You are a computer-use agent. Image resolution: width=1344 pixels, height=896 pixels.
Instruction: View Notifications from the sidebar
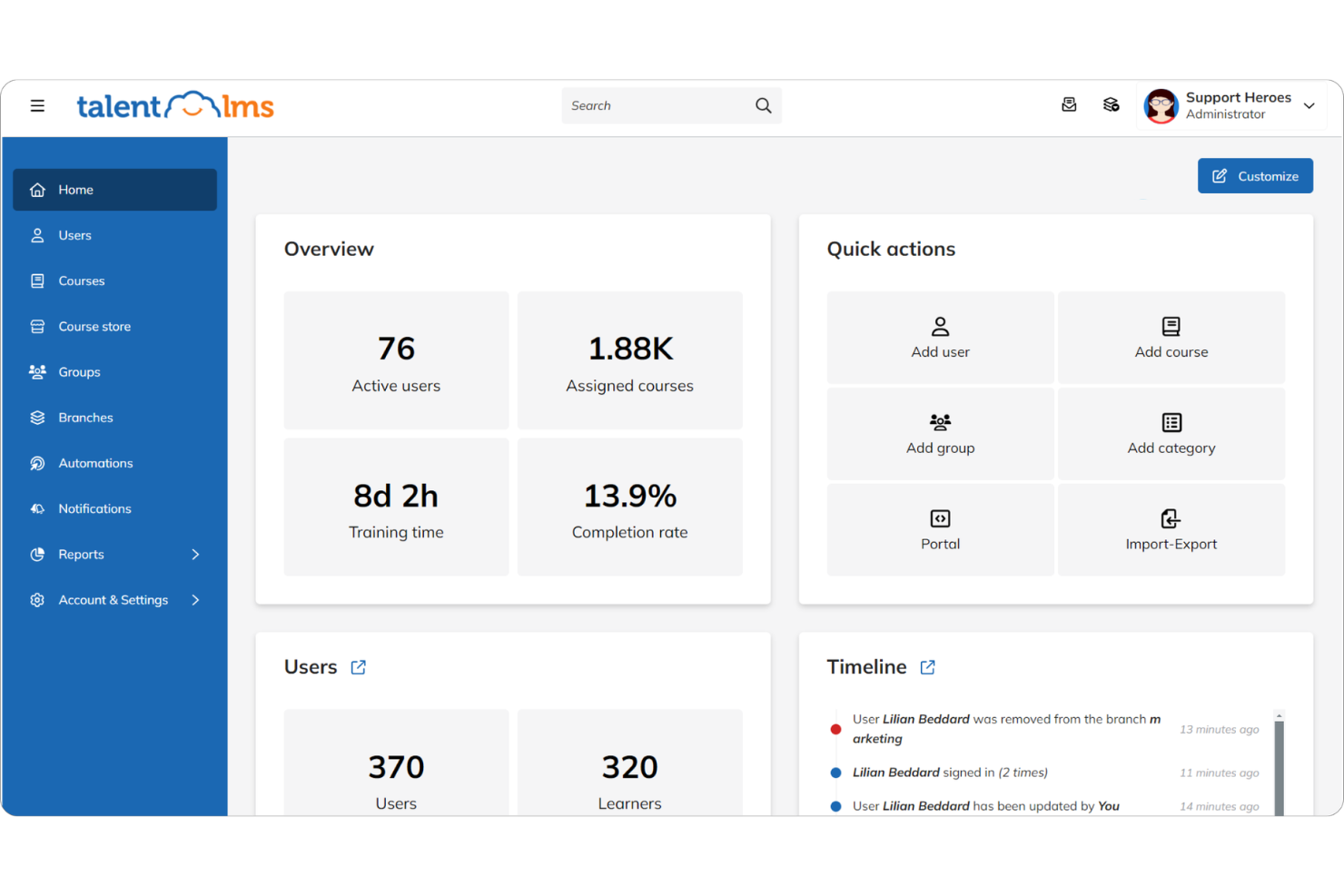94,508
